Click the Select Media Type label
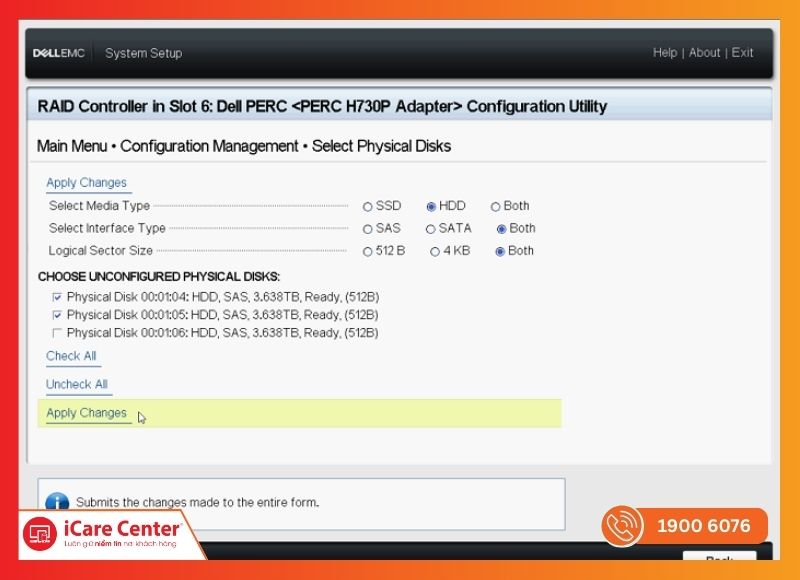The height and width of the screenshot is (580, 800). [x=99, y=206]
